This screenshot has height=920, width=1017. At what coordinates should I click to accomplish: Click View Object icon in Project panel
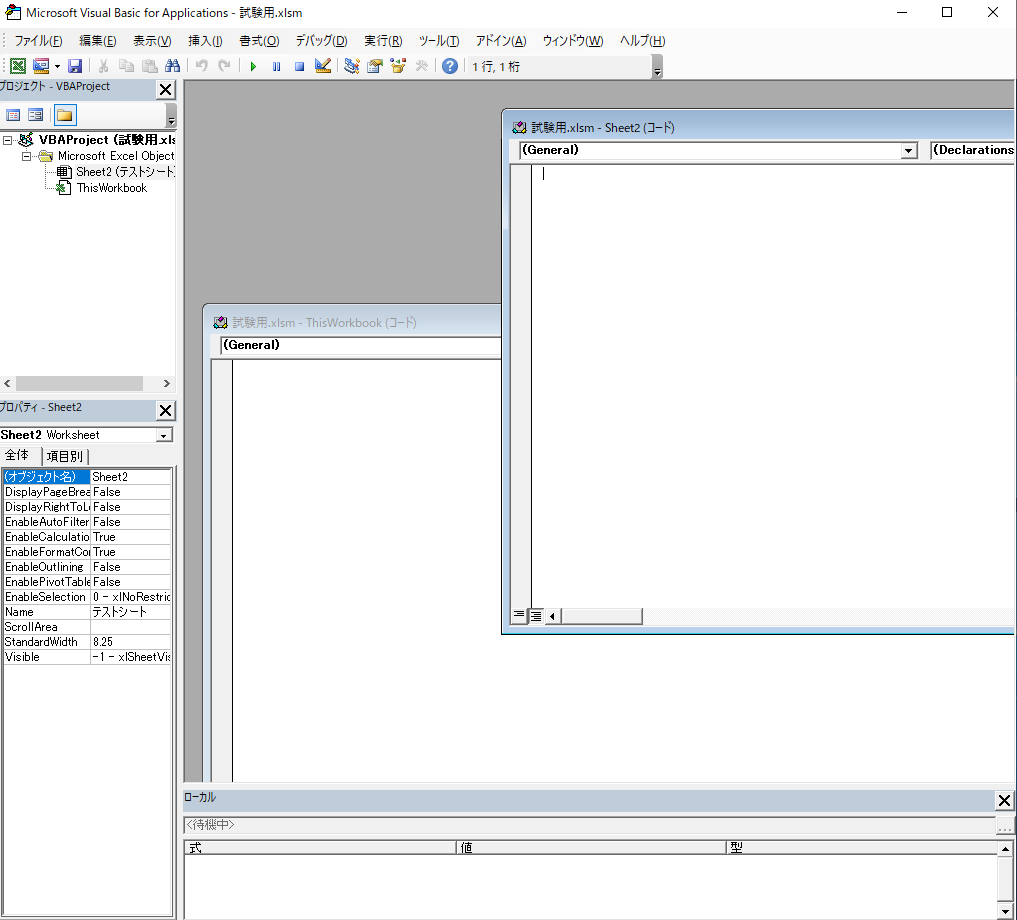[36, 115]
